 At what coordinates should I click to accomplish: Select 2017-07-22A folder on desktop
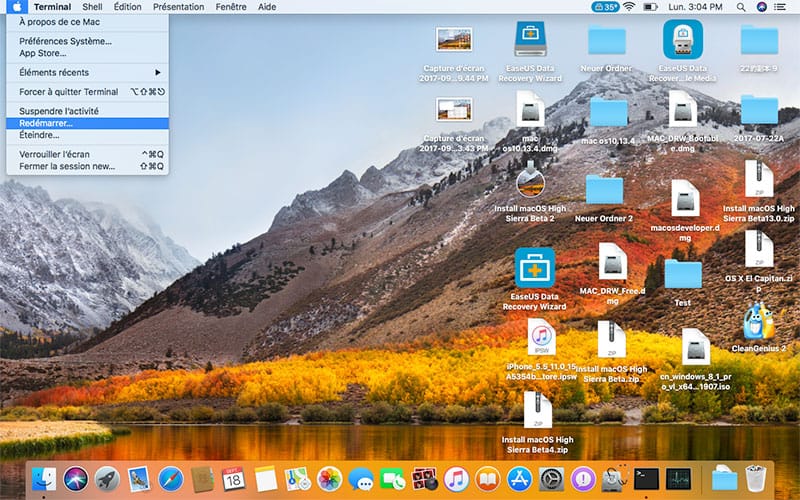pos(759,109)
